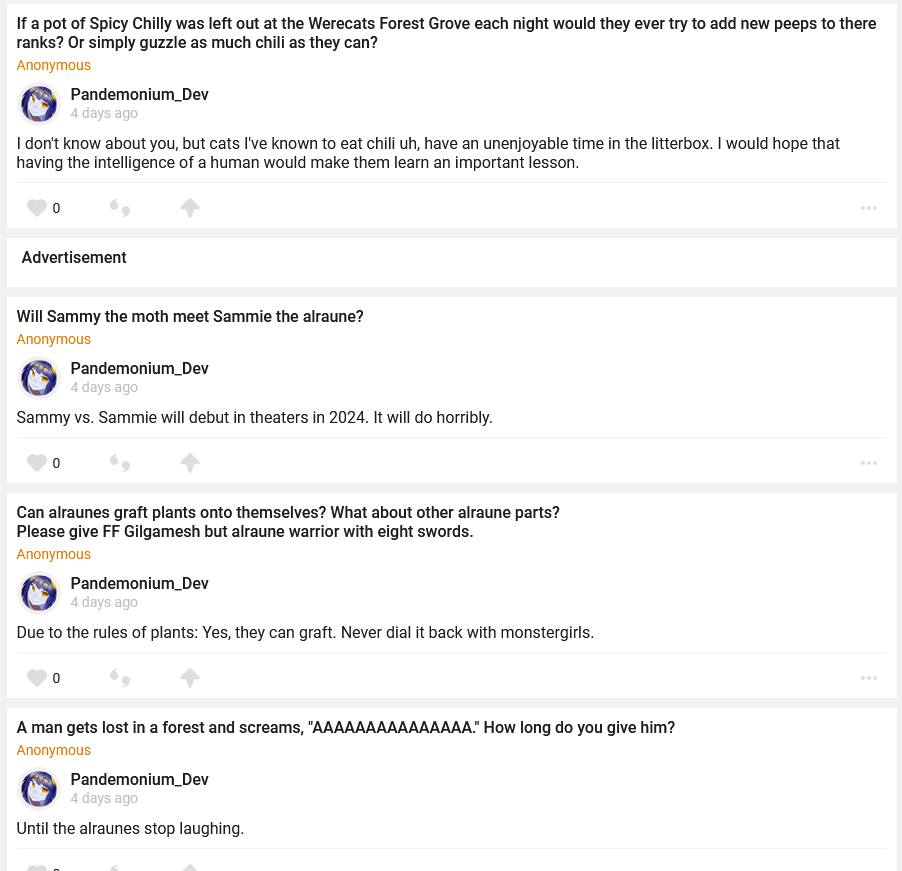
Task: Click quote icon on alraune grafting answer
Action: tap(120, 678)
